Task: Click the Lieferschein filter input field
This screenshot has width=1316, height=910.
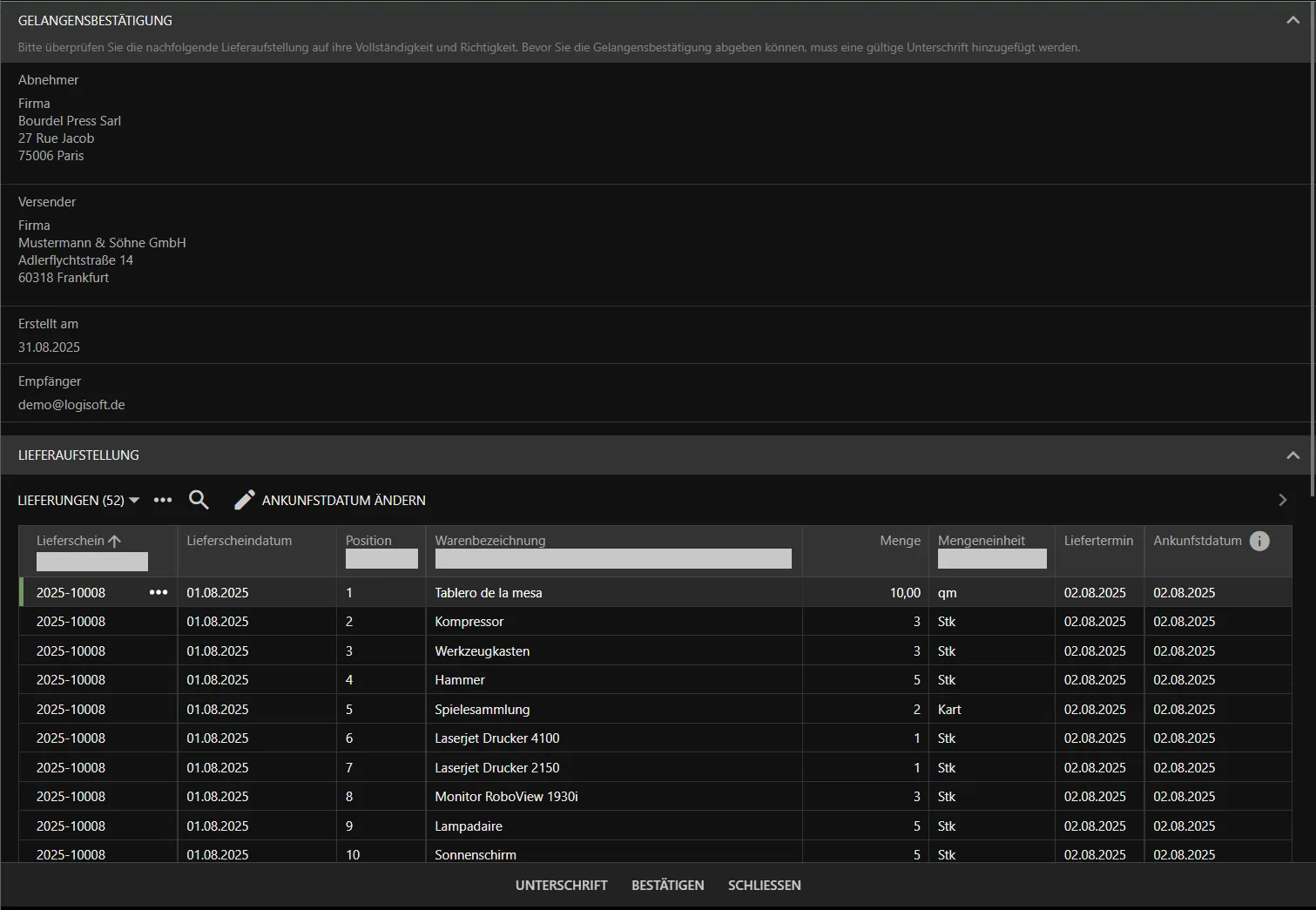Action: (x=92, y=561)
